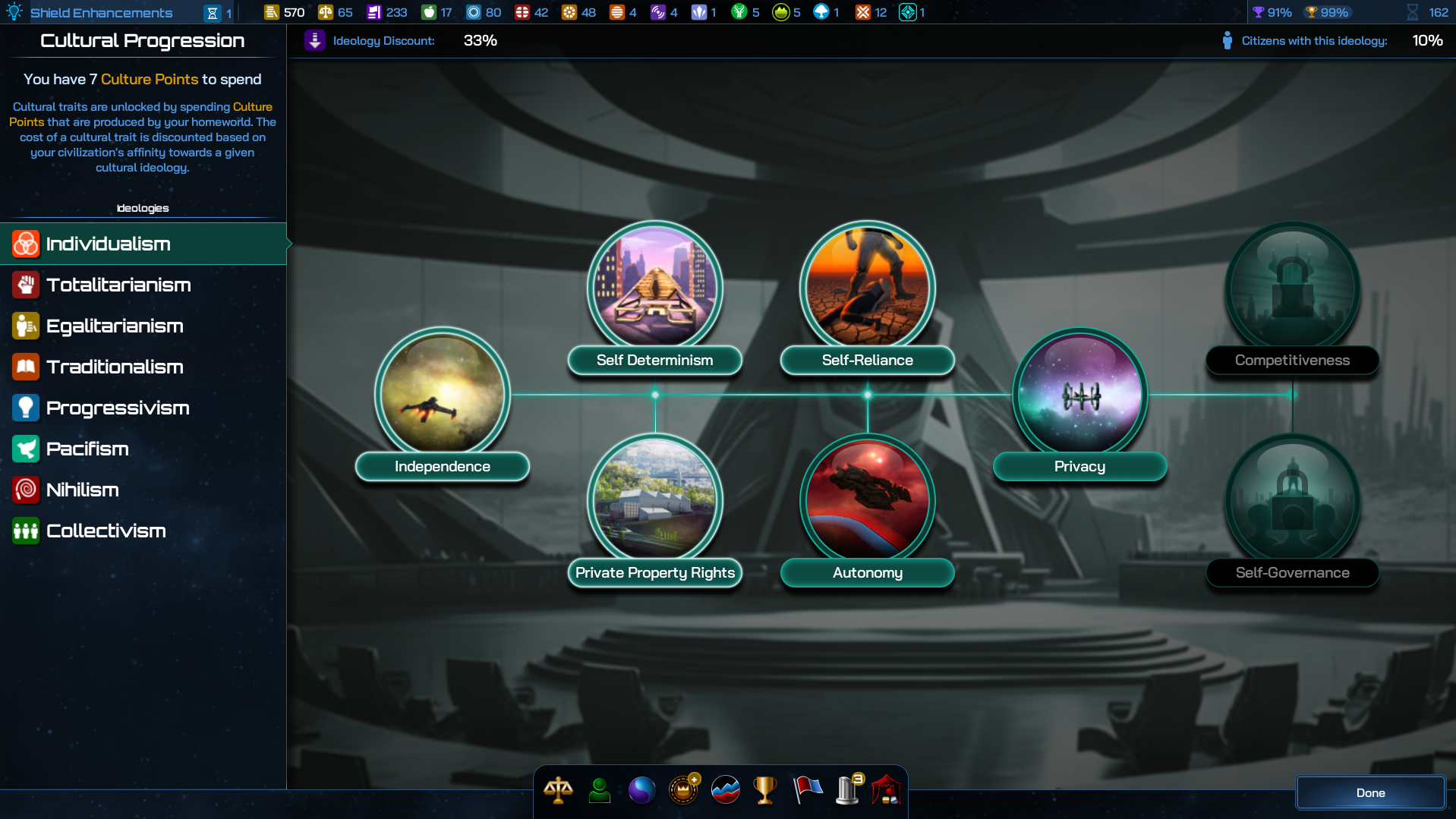Click the locked Competitiveness trait
The width and height of the screenshot is (1456, 819).
(1292, 288)
